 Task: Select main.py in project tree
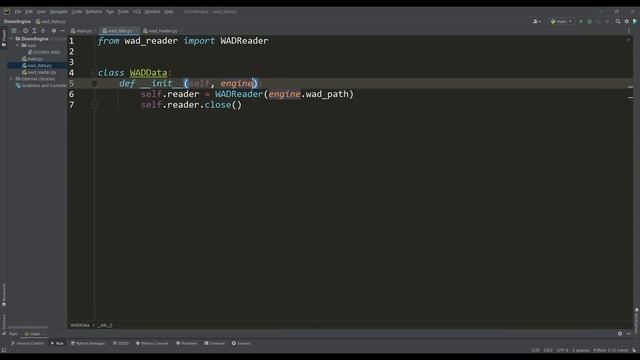coord(32,59)
